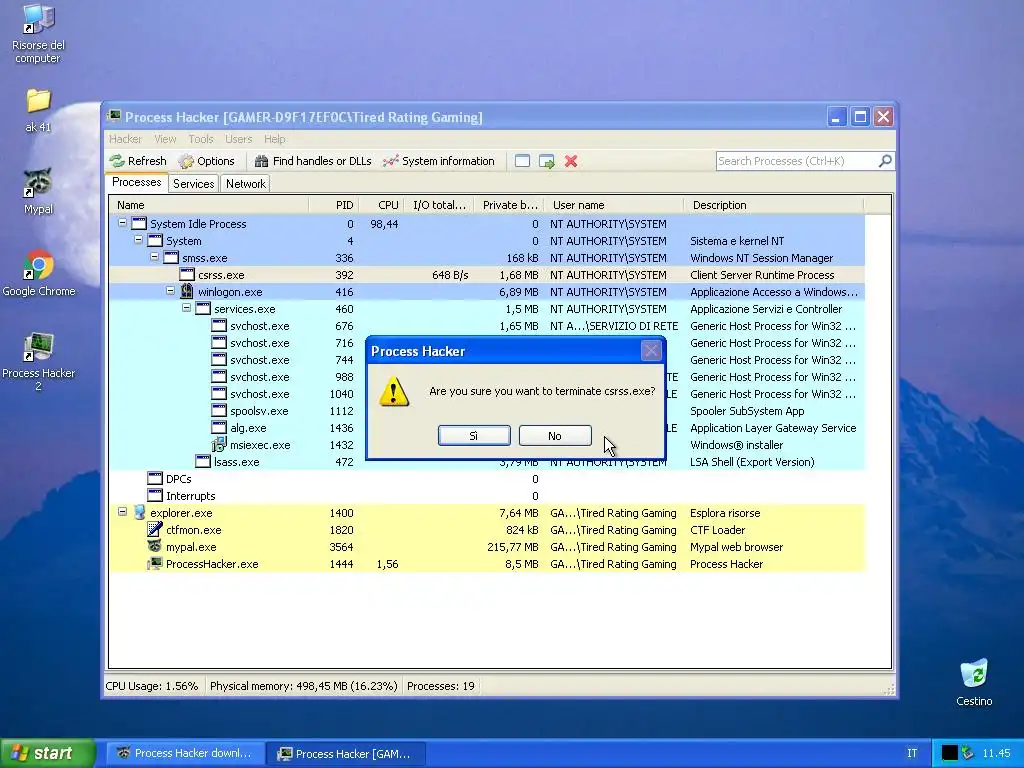Click the Physical memory status bar entry
The width and height of the screenshot is (1024, 768).
pos(304,686)
